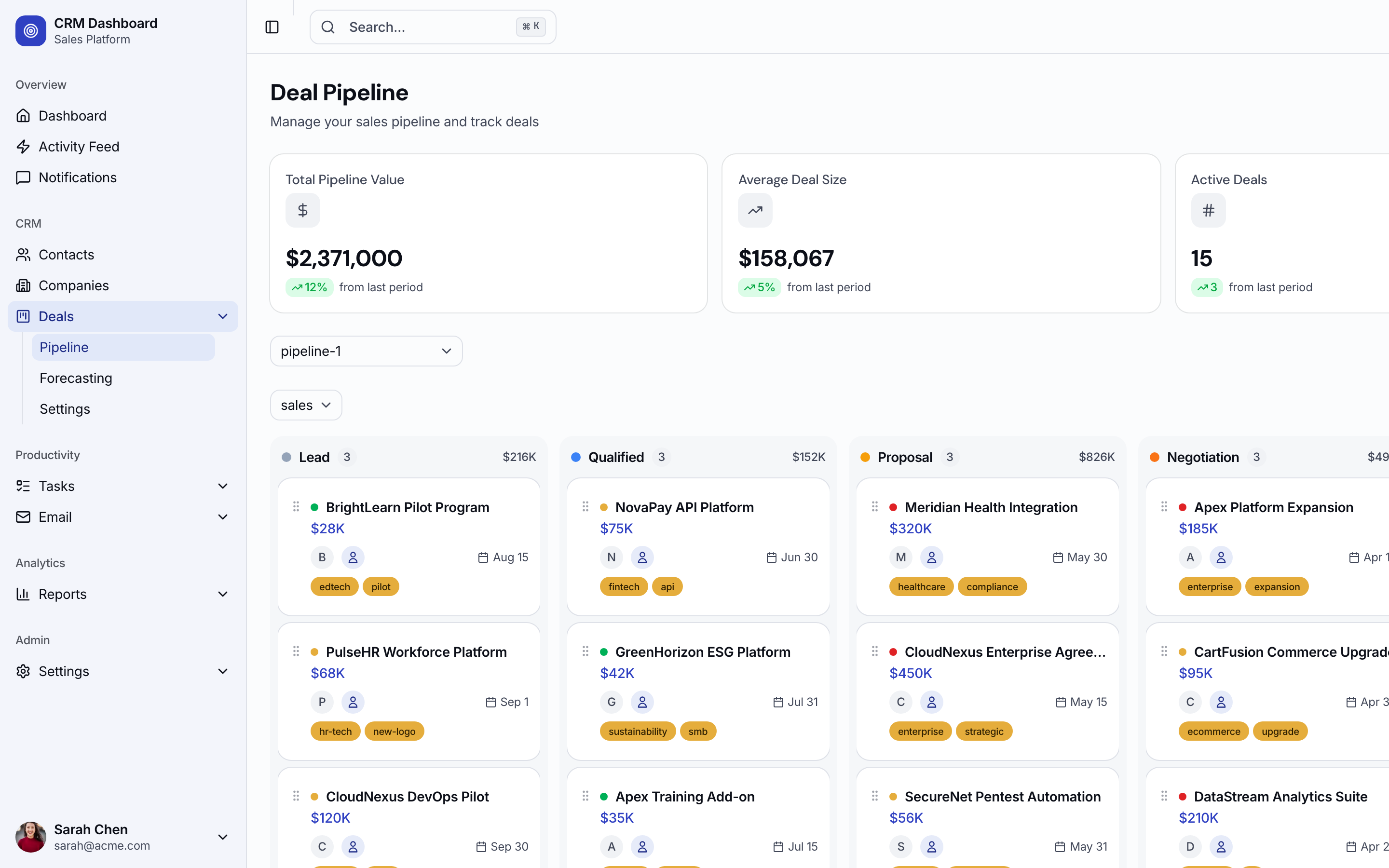Open the sales filter dropdown

click(305, 405)
